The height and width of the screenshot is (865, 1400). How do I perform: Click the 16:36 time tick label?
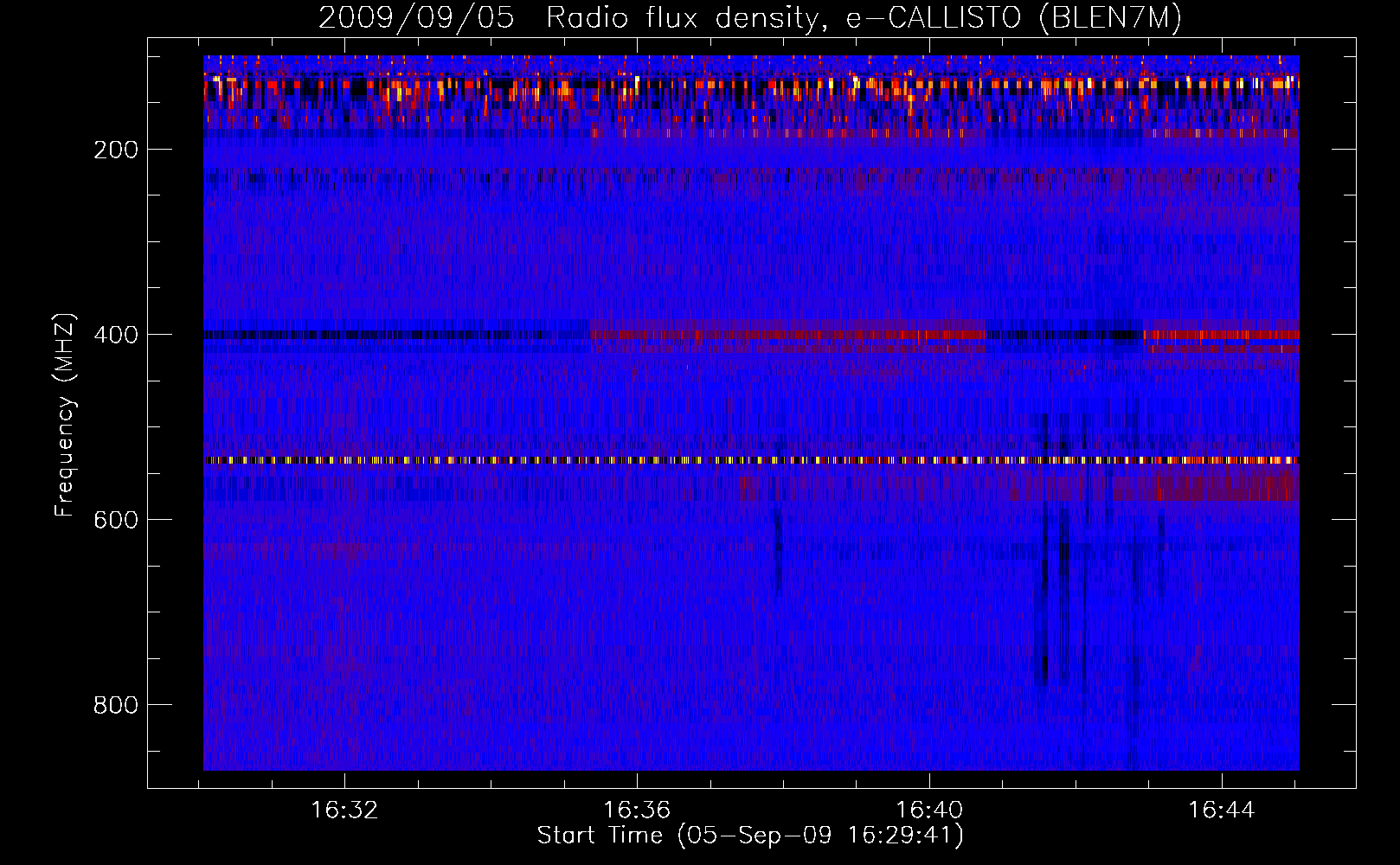(x=638, y=811)
